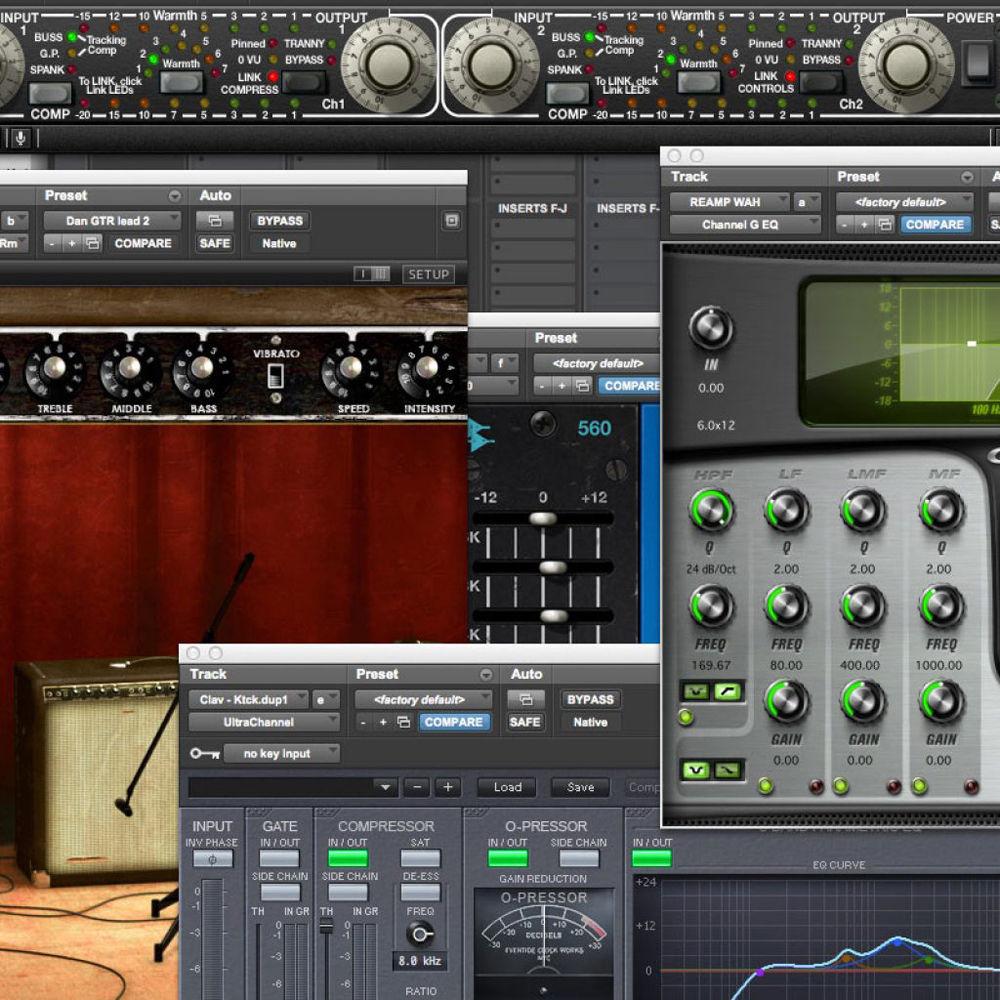
Task: Toggle the VIBRATO switch on the amp
Action: 277,376
